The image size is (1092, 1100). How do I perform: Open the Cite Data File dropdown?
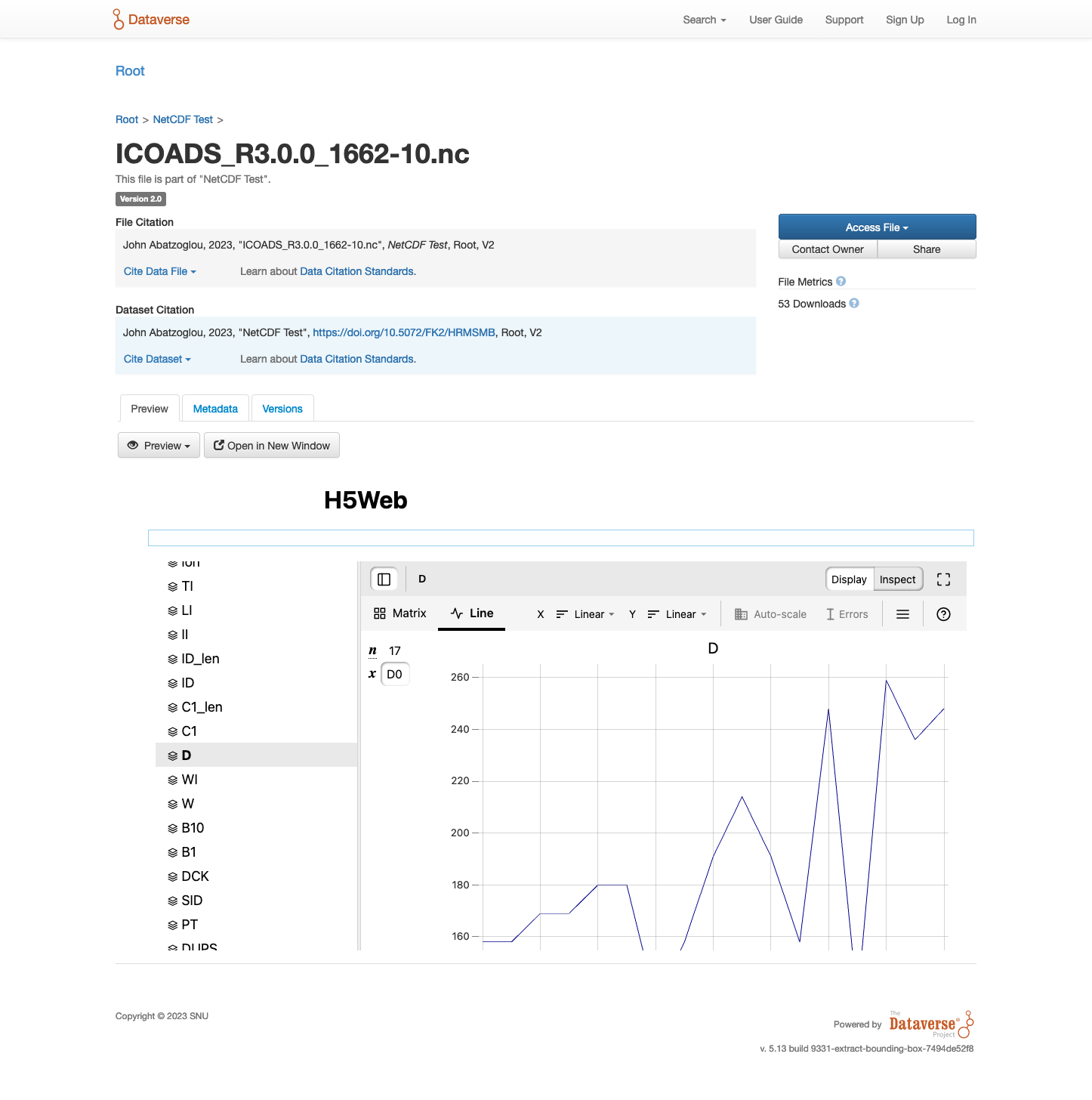coord(159,271)
